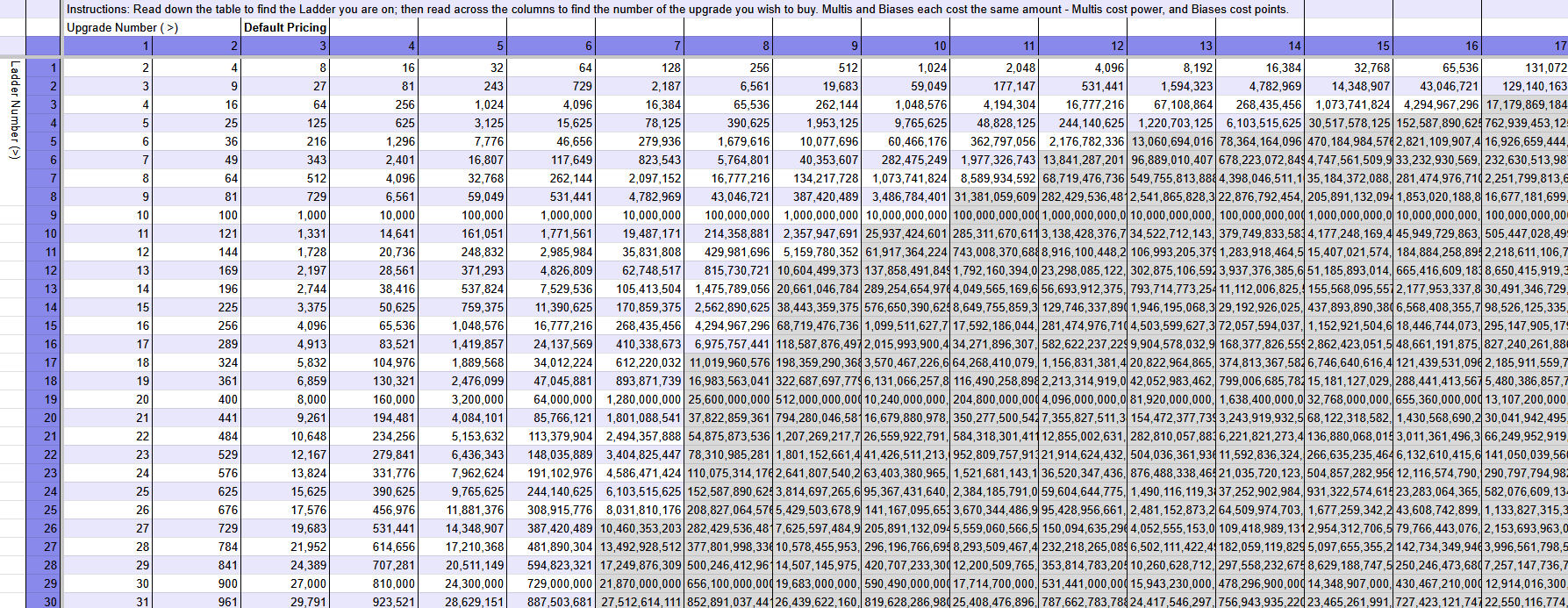Viewport: 1568px width, 608px height.
Task: Click the rotated 'Ladder Number (>)' label
Action: tap(13, 110)
